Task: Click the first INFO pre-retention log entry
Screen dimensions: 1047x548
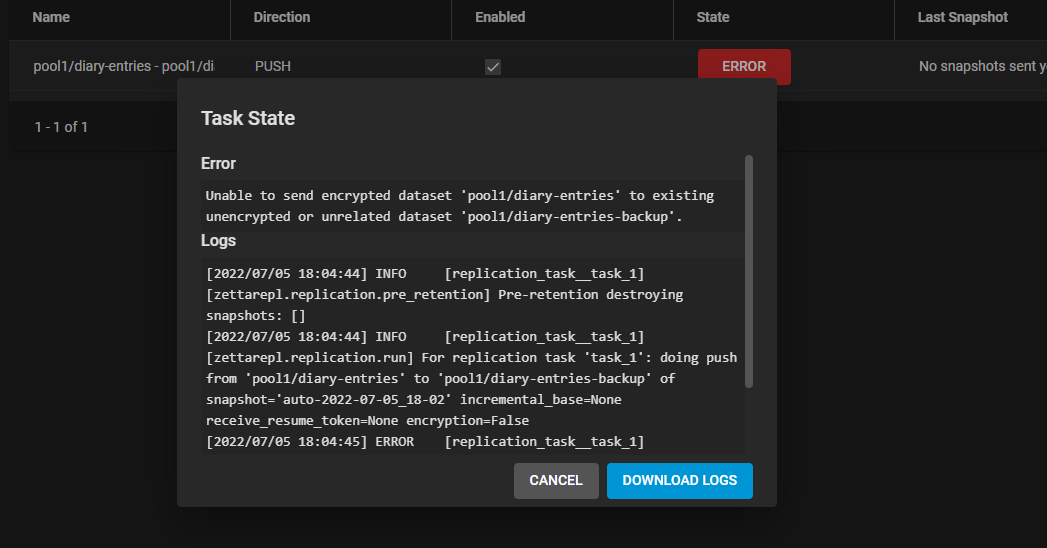Action: pos(443,294)
